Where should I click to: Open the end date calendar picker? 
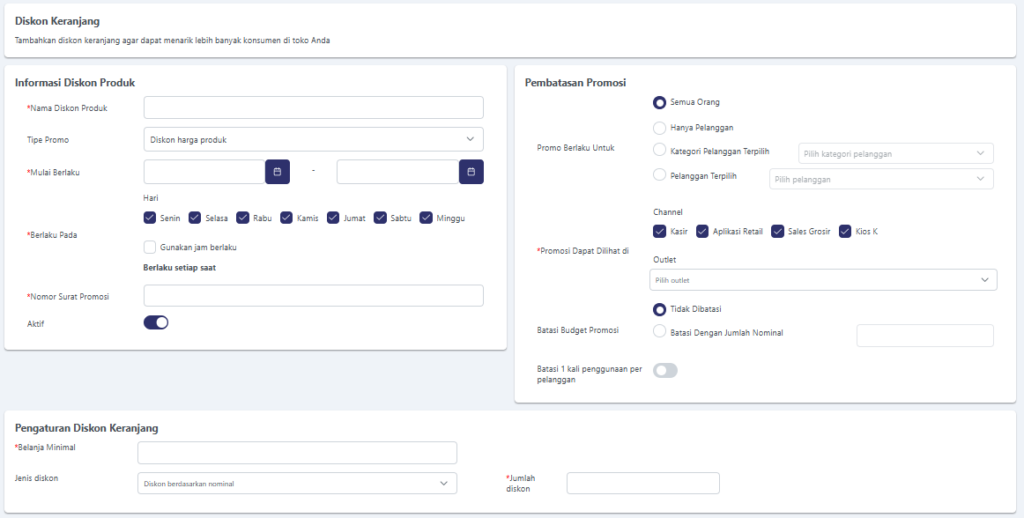(x=471, y=172)
